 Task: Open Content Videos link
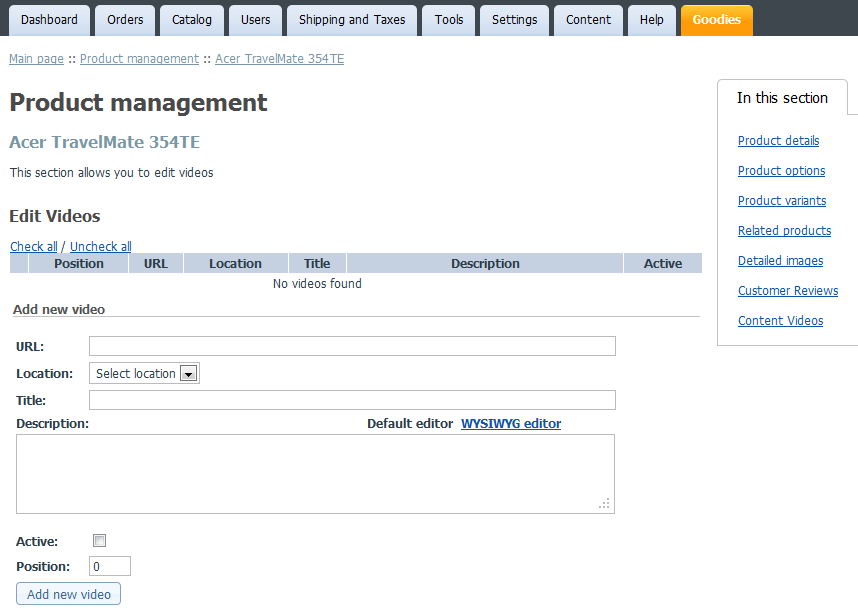click(780, 321)
